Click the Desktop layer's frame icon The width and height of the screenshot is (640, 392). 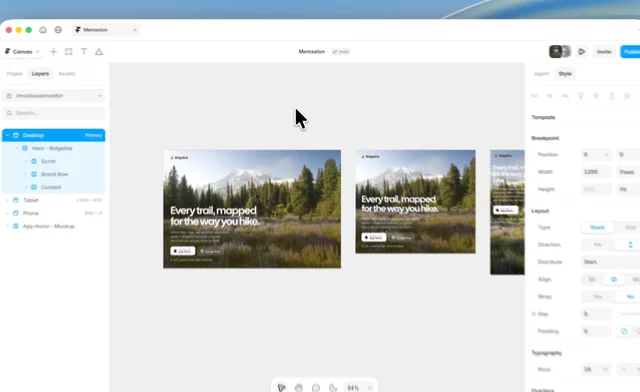point(16,135)
